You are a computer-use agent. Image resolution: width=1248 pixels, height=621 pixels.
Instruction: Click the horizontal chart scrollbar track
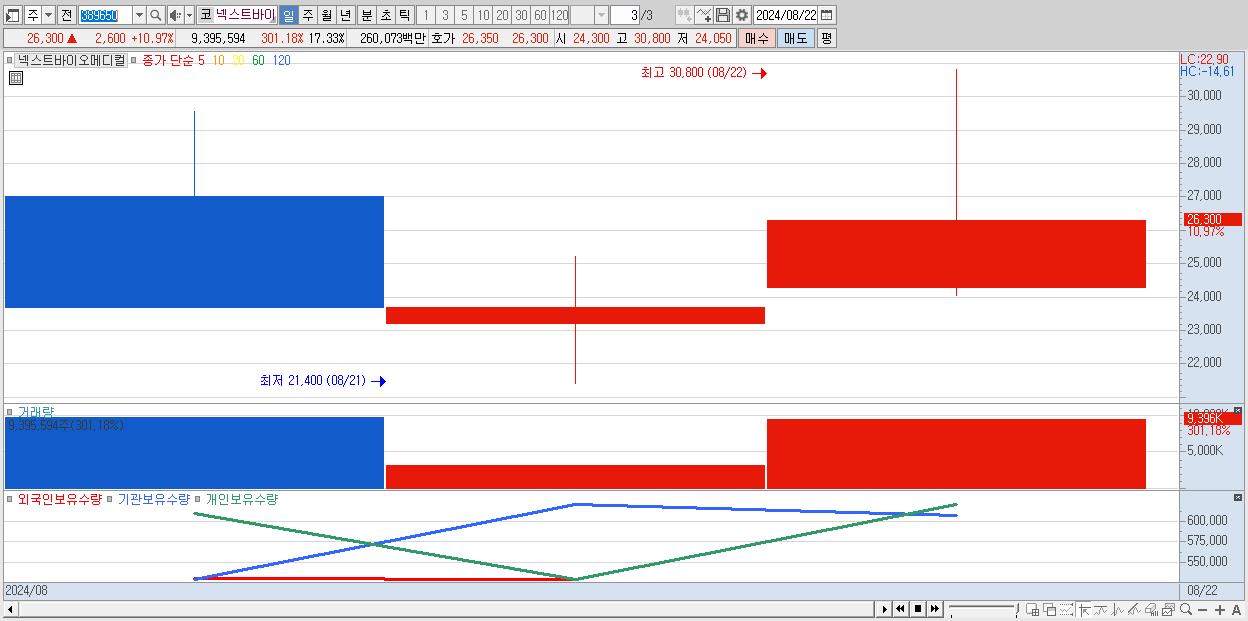[447, 609]
